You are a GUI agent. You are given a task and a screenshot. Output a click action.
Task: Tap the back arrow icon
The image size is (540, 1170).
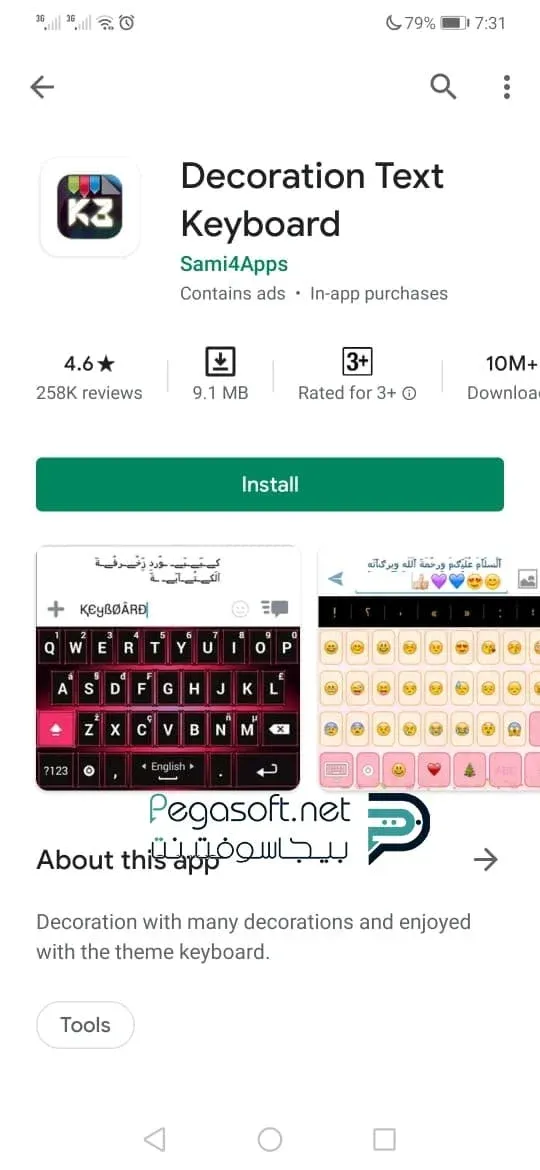(x=43, y=87)
